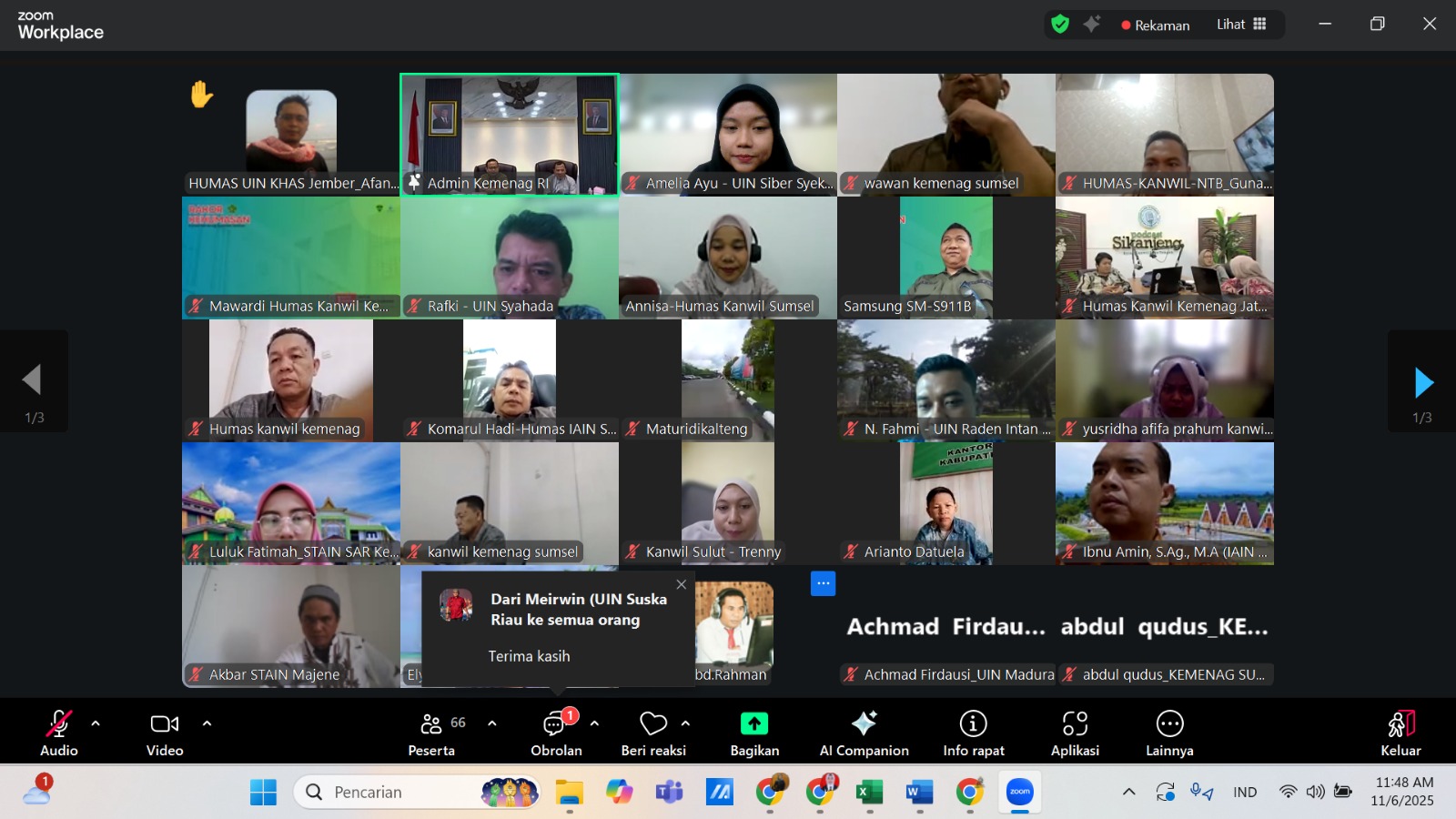The image size is (1456, 819).
Task: Open the Aplikasi apps panel
Action: pos(1075,733)
